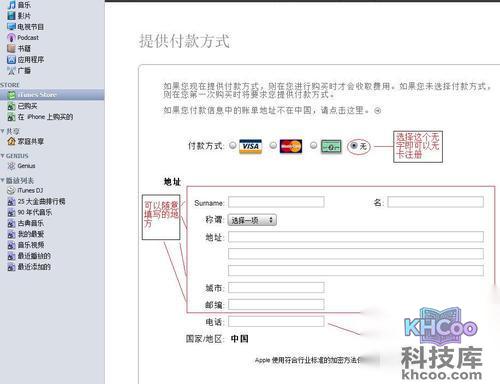Click the second address line field

tap(356, 254)
